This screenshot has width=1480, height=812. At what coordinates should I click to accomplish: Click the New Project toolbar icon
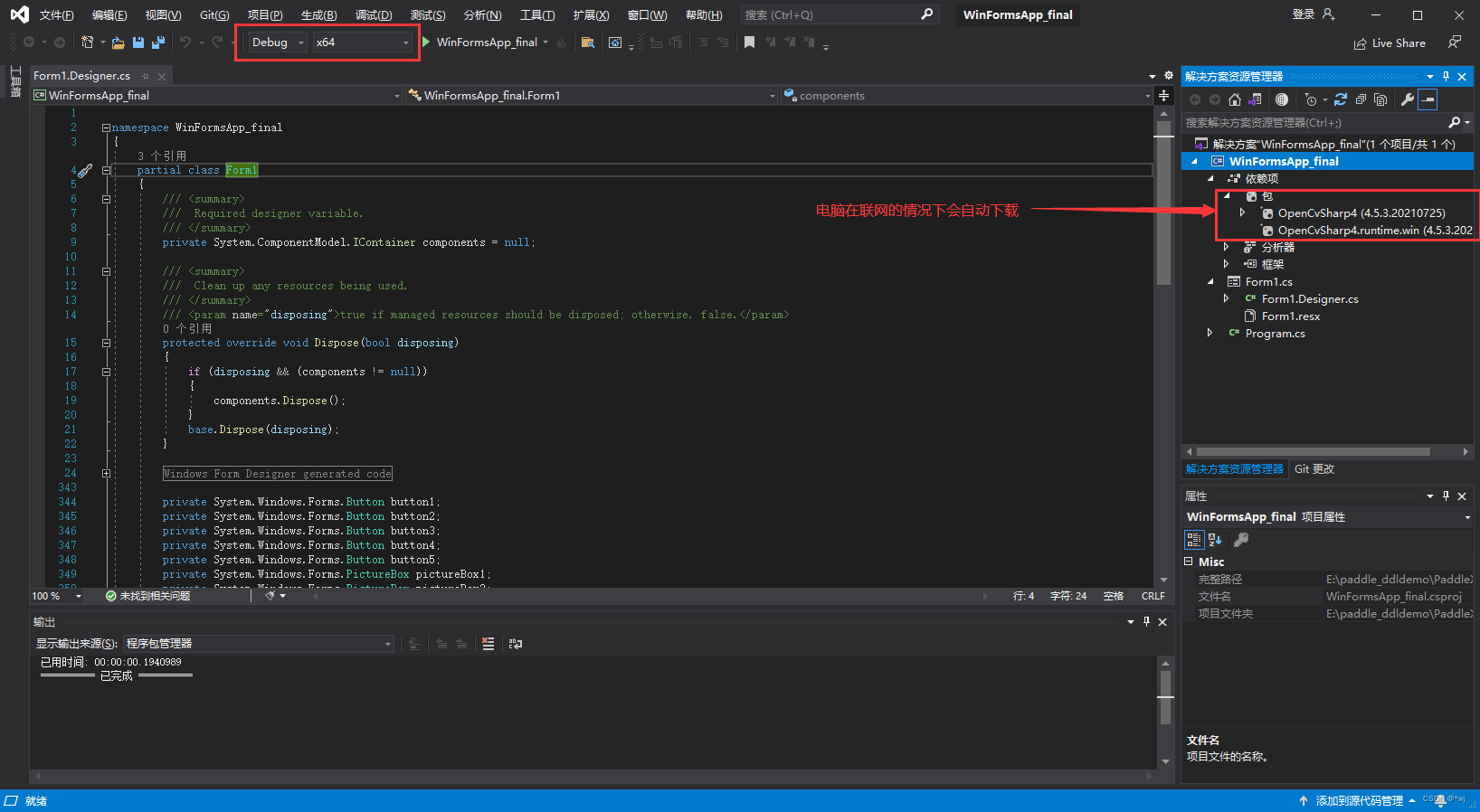click(x=88, y=42)
